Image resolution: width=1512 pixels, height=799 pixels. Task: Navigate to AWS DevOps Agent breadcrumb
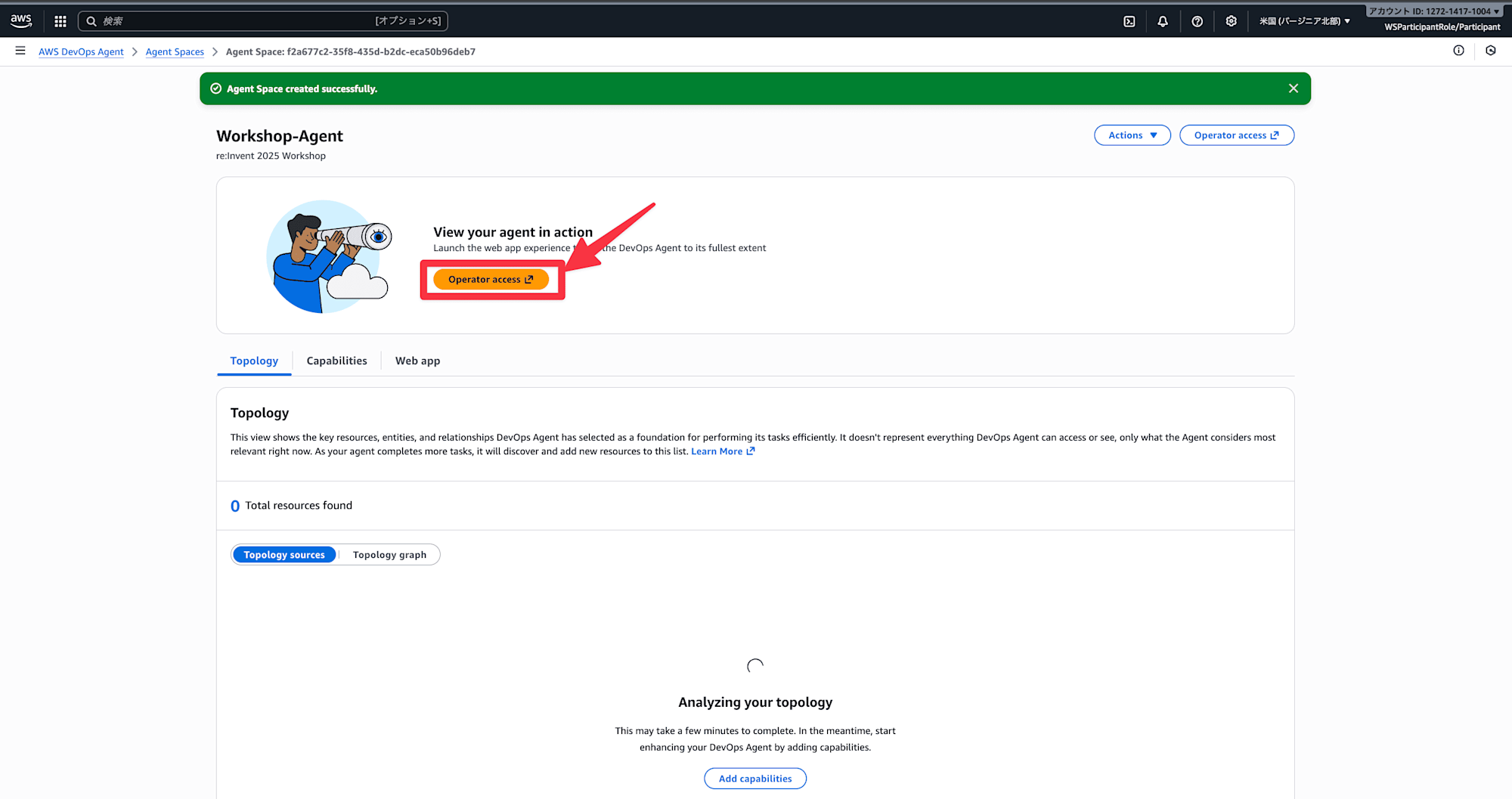click(x=81, y=51)
